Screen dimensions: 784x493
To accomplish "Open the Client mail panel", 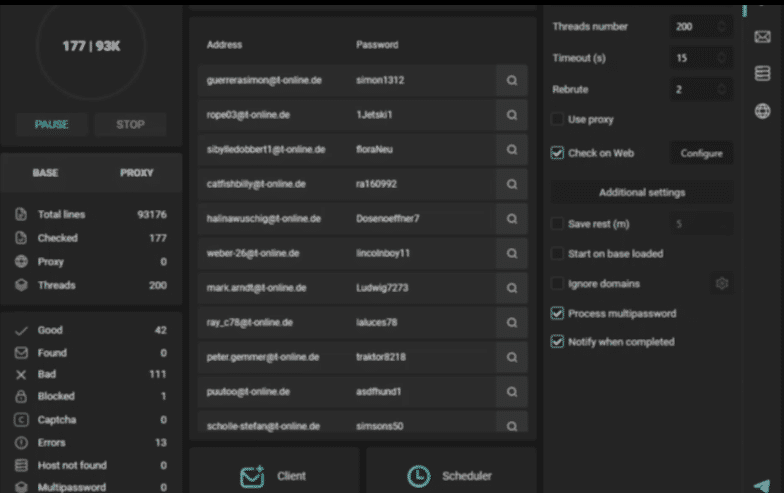I will click(273, 476).
